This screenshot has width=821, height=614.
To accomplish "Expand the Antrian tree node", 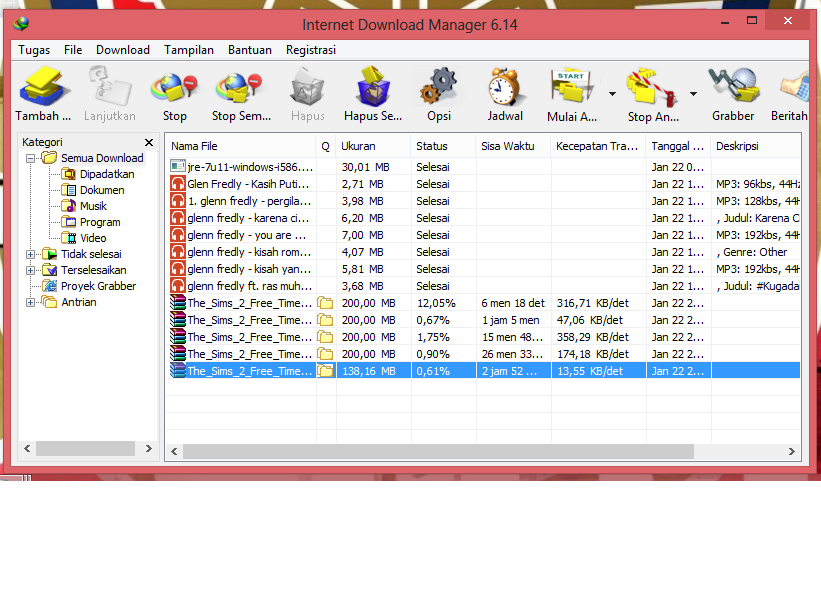I will coord(30,303).
